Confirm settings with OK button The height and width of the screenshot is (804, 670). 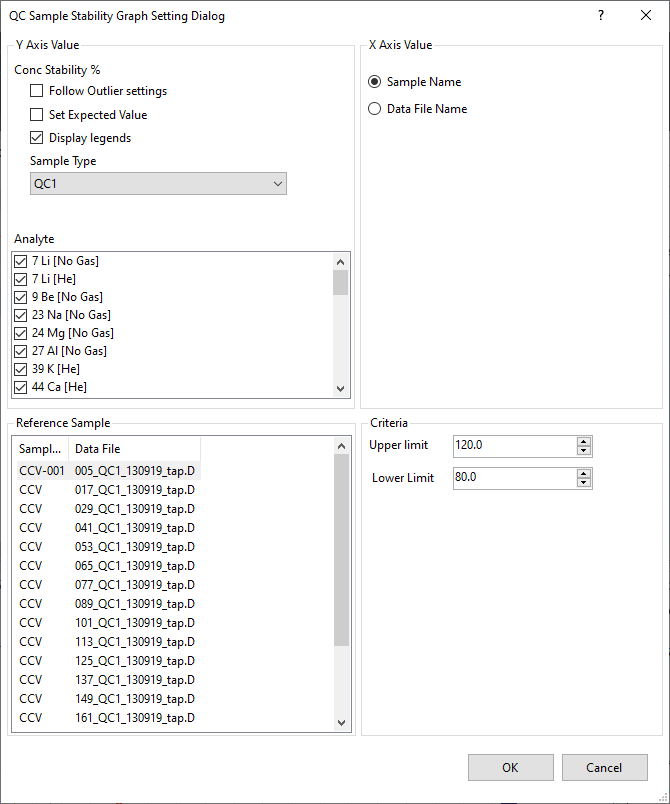click(511, 767)
